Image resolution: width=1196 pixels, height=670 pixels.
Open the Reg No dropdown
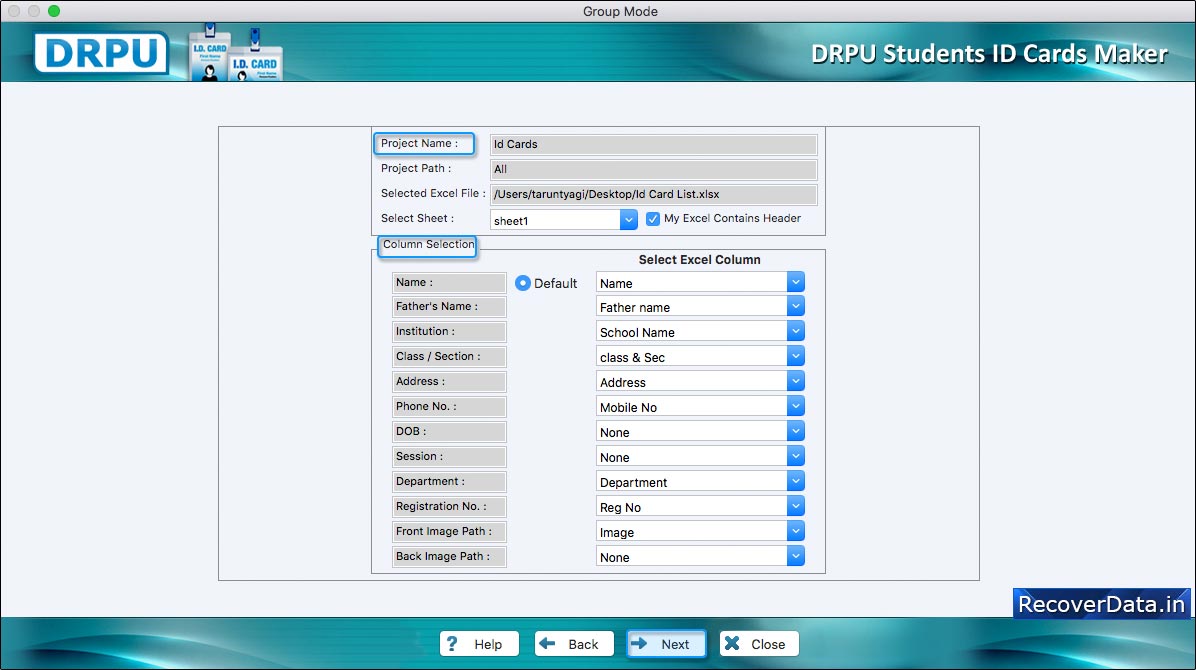796,507
